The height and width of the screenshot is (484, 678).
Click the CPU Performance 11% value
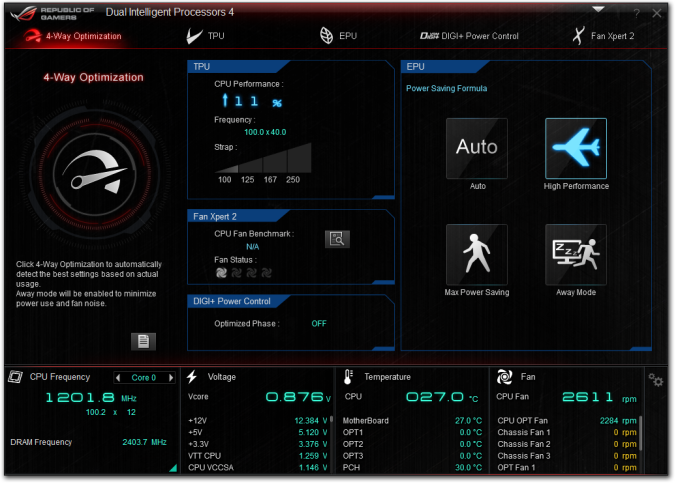tap(252, 101)
